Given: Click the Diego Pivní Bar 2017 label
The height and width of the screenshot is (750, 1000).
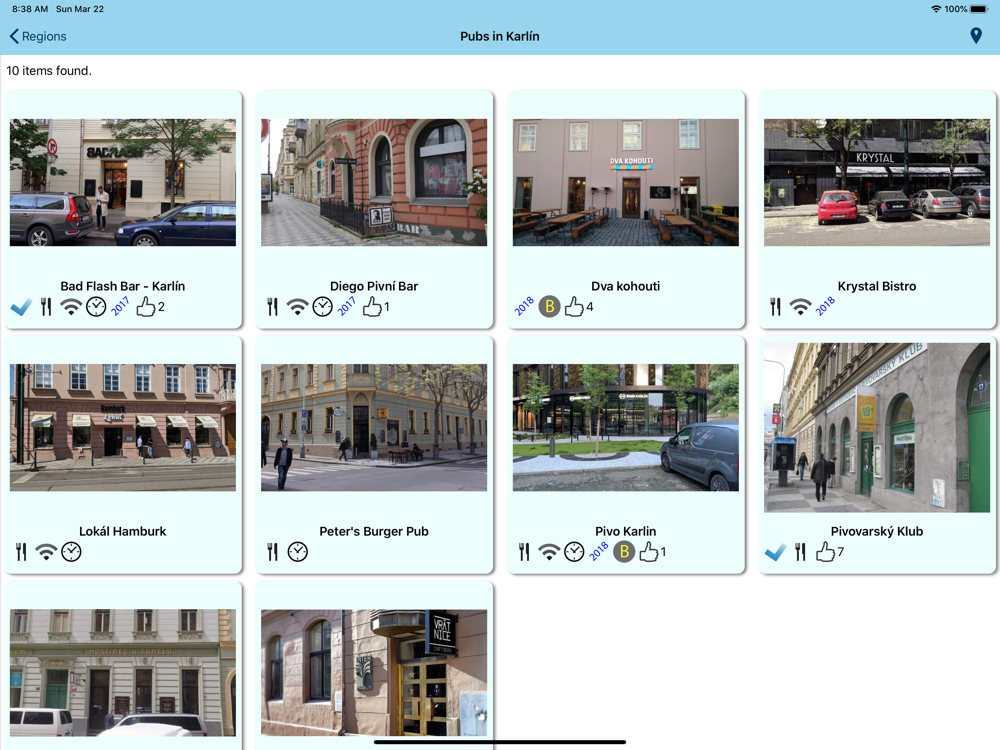Looking at the screenshot, I should [x=346, y=306].
